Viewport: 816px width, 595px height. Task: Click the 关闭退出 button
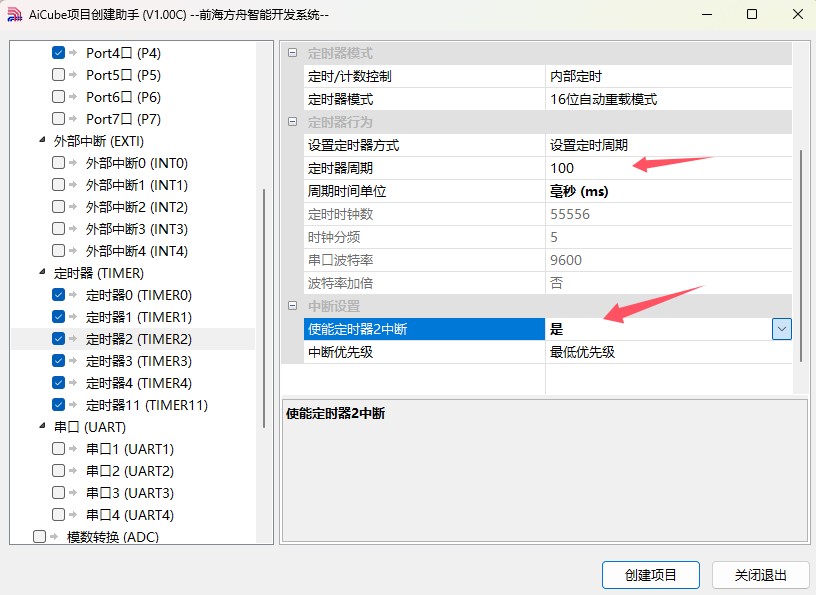pyautogui.click(x=760, y=575)
